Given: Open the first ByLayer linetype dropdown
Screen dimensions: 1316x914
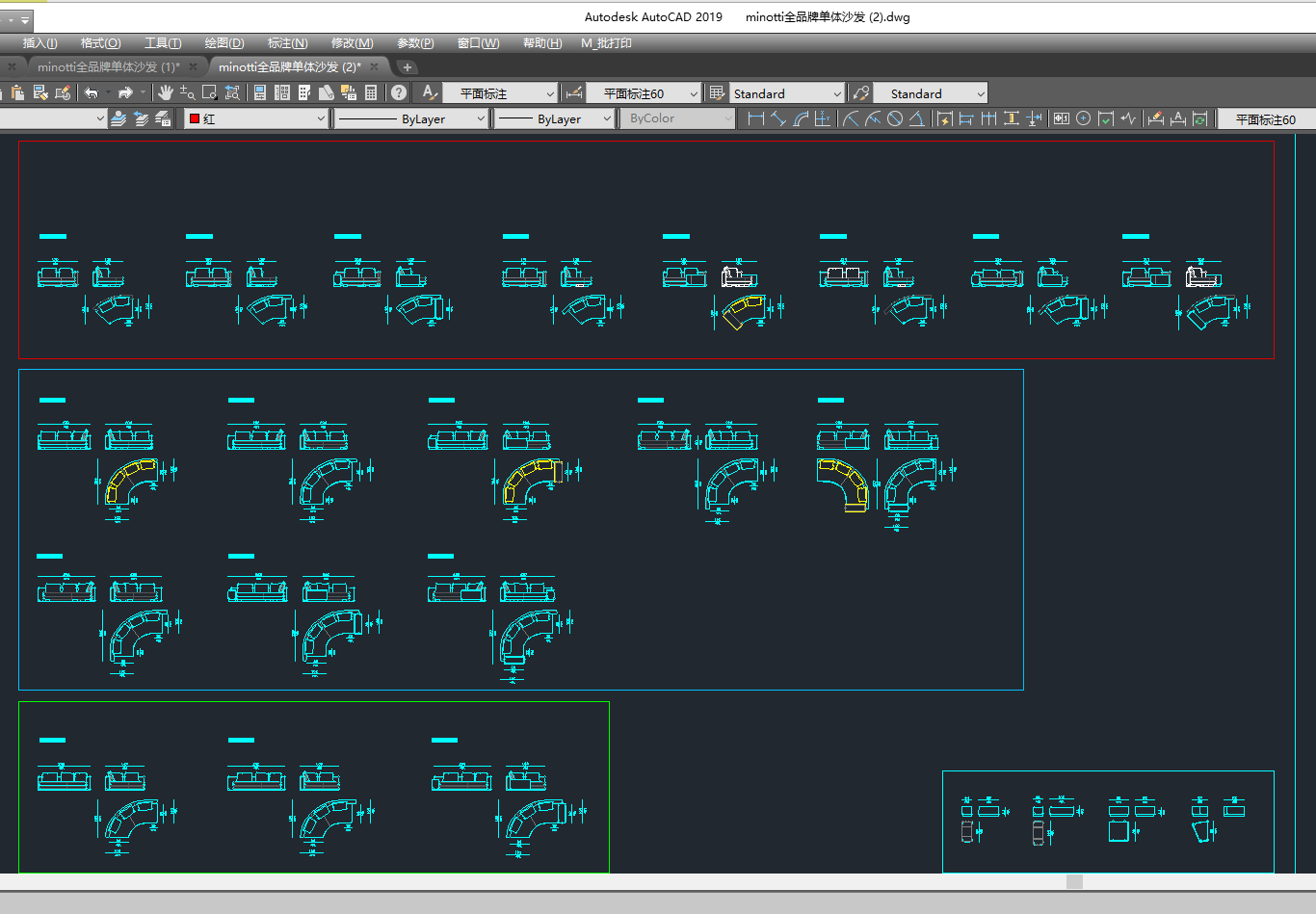Looking at the screenshot, I should [x=412, y=118].
